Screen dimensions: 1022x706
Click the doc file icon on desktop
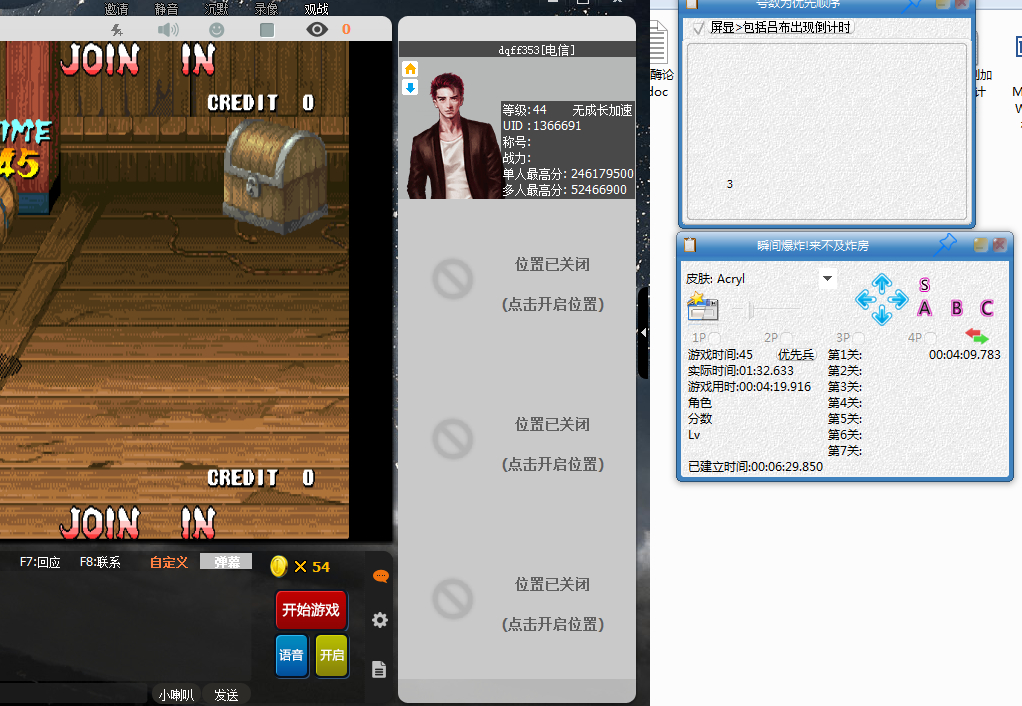(x=658, y=59)
